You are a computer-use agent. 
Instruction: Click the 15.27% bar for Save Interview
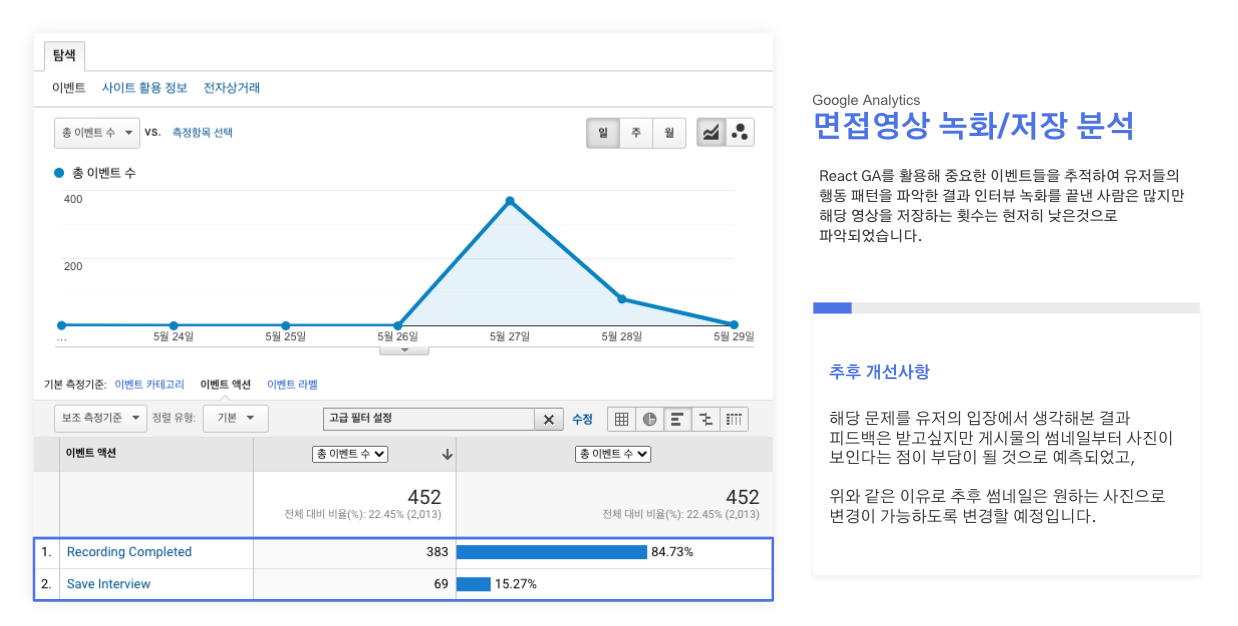click(x=474, y=584)
